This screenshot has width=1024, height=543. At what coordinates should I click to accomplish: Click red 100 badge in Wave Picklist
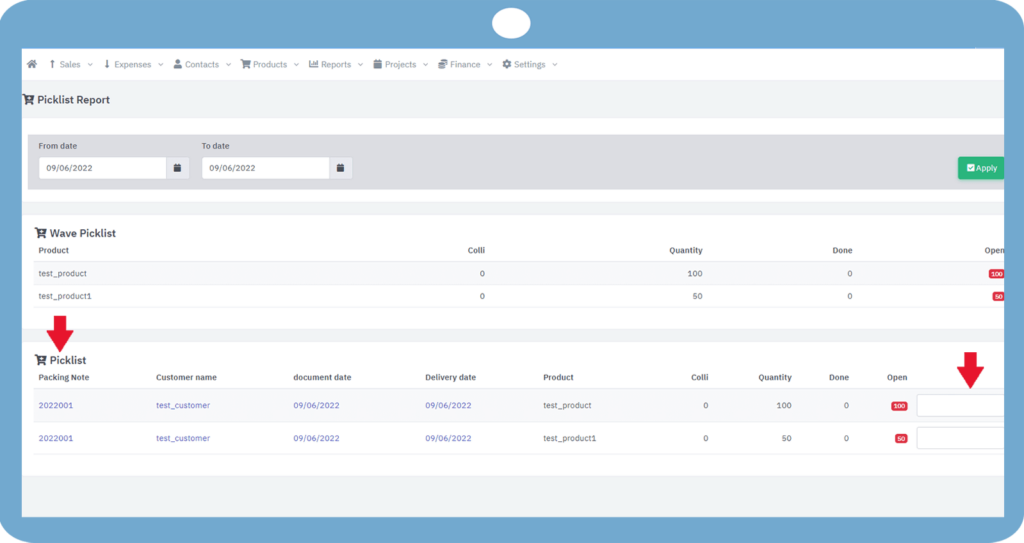tap(997, 274)
